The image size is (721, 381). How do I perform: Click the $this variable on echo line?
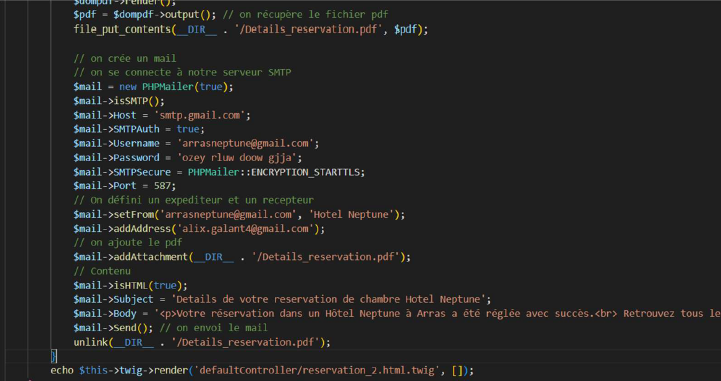click(93, 370)
